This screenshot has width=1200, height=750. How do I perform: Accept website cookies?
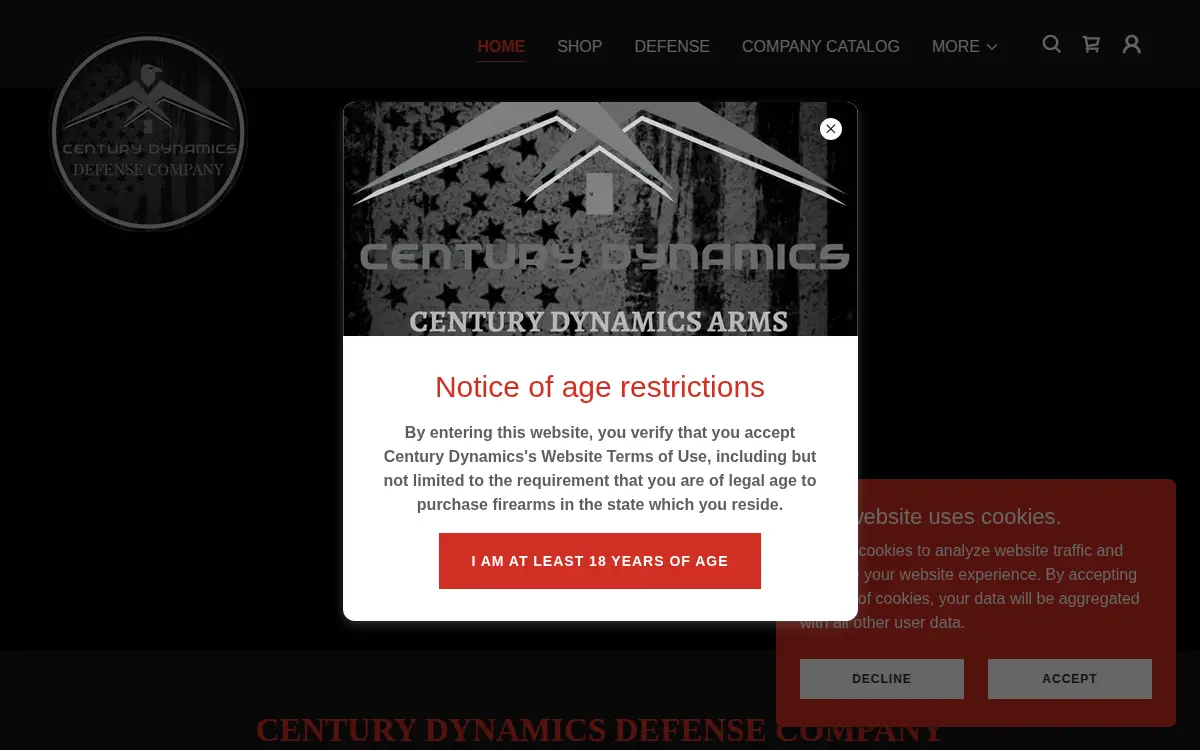[x=1070, y=679]
